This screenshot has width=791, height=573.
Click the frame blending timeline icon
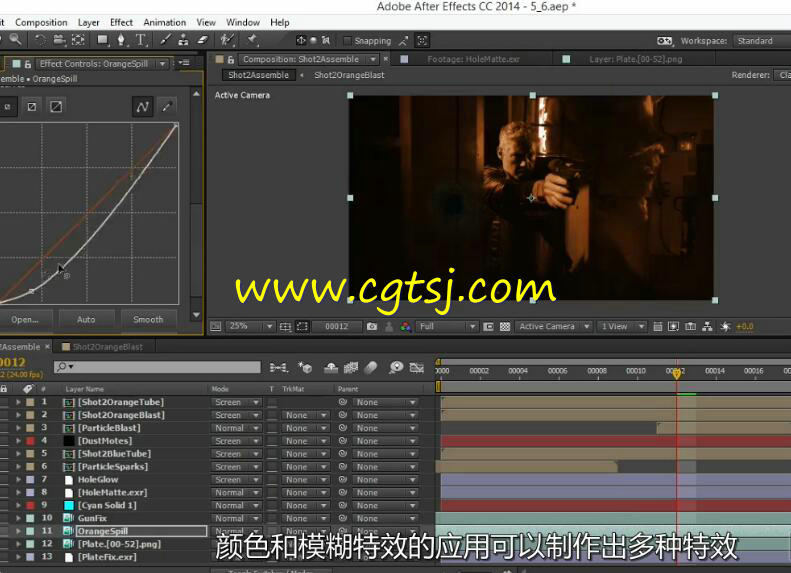click(x=351, y=367)
